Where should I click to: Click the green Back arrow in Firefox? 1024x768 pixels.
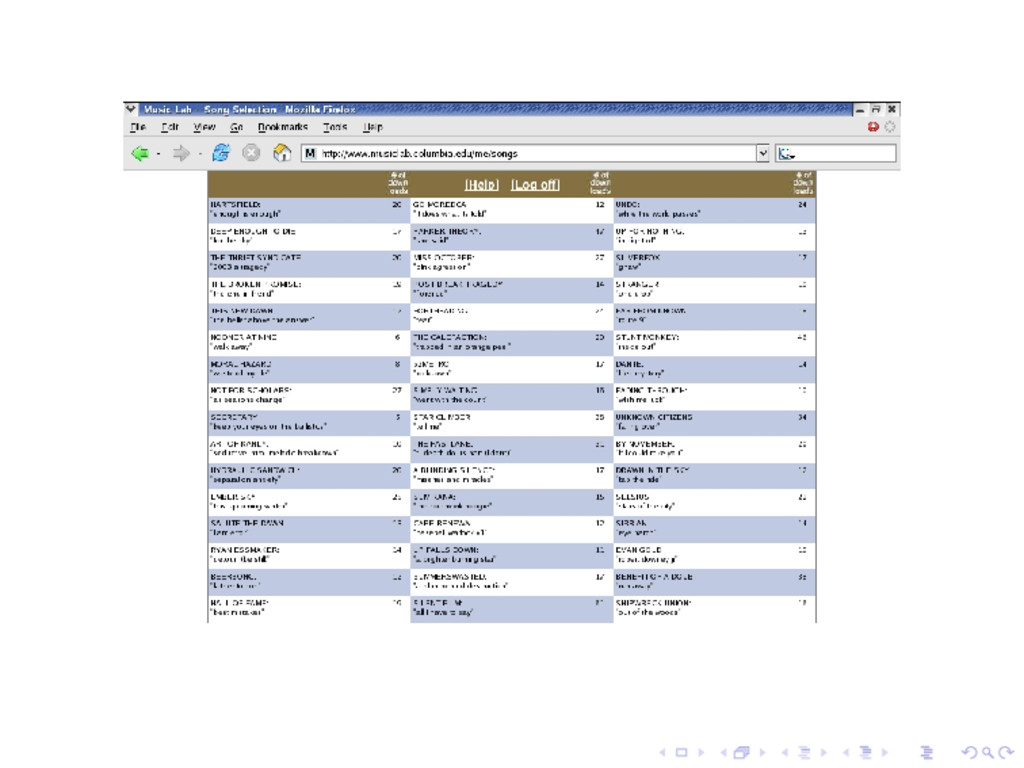pos(140,153)
